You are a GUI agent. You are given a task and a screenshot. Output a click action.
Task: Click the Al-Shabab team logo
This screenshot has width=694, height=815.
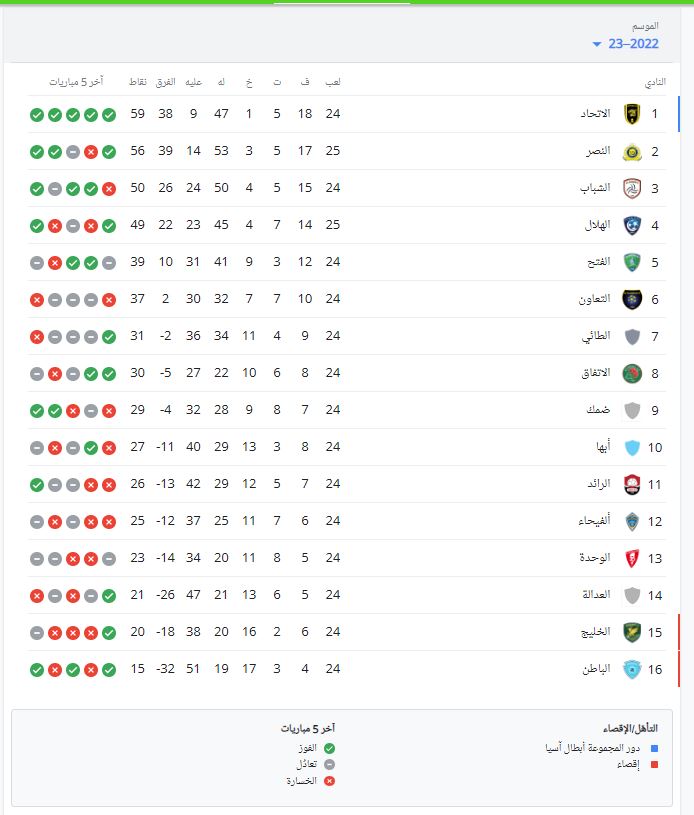click(631, 188)
